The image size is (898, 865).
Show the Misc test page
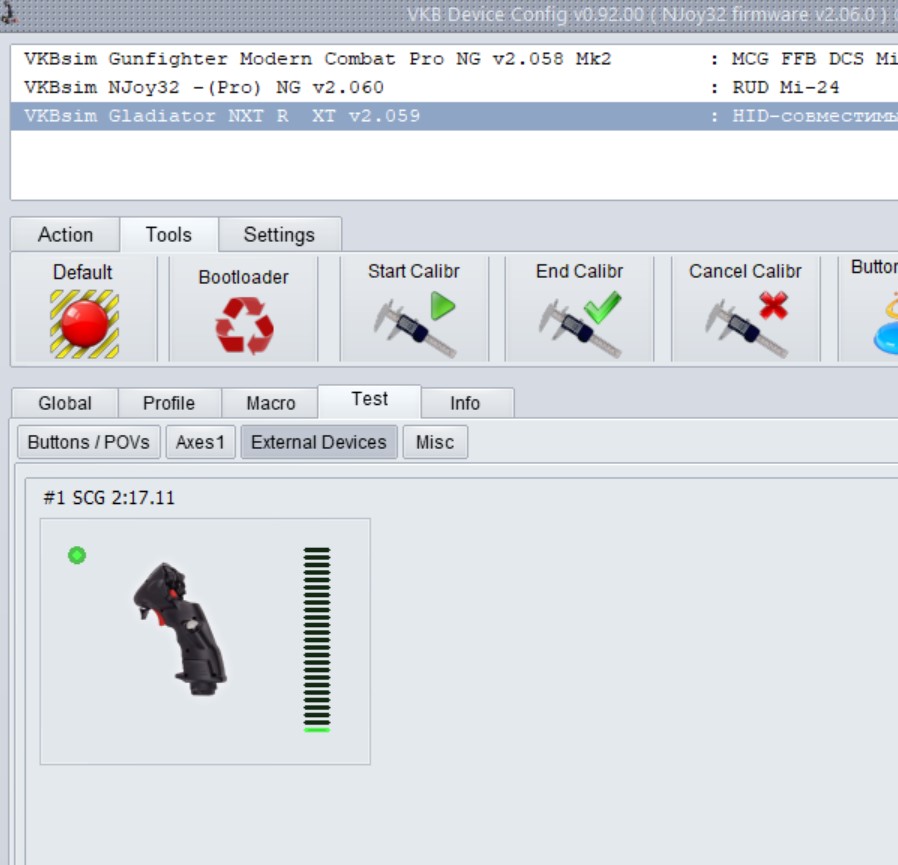pos(435,442)
